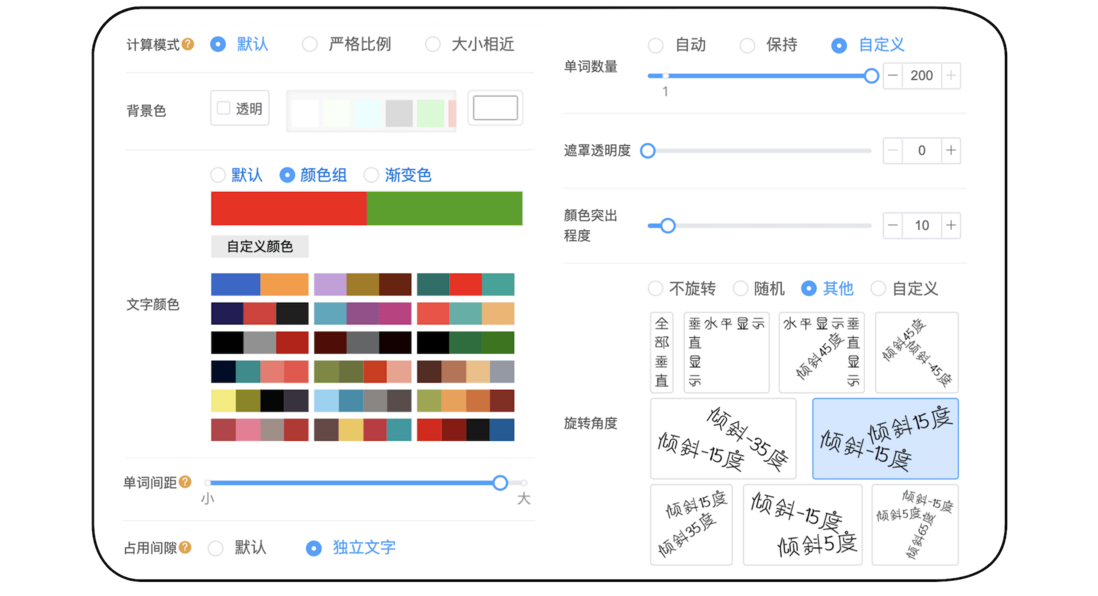The width and height of the screenshot is (1098, 596).
Task: Select the 渐变色 text color radio
Action: tap(371, 174)
